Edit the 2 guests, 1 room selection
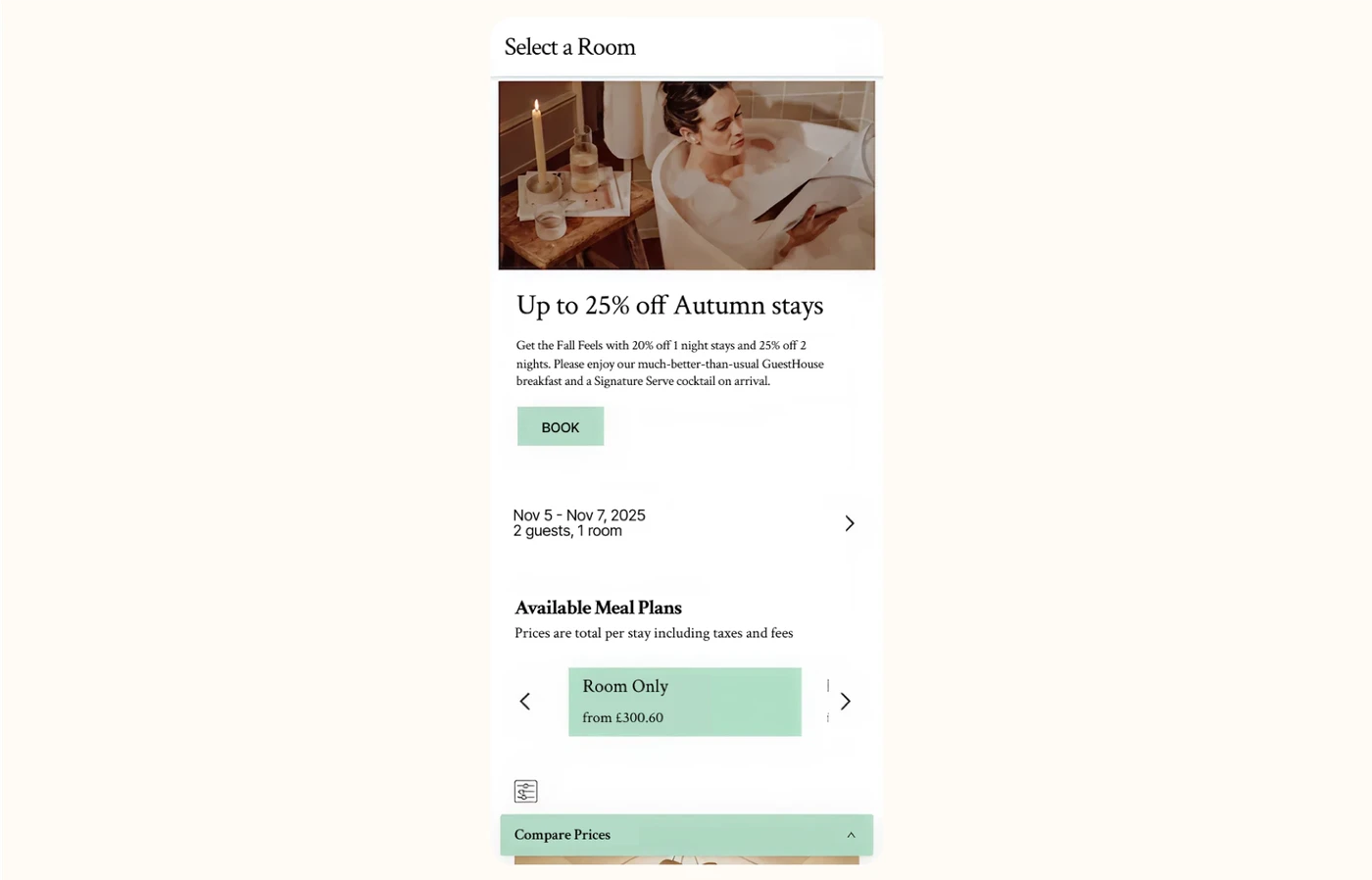The width and height of the screenshot is (1372, 880). click(x=567, y=531)
